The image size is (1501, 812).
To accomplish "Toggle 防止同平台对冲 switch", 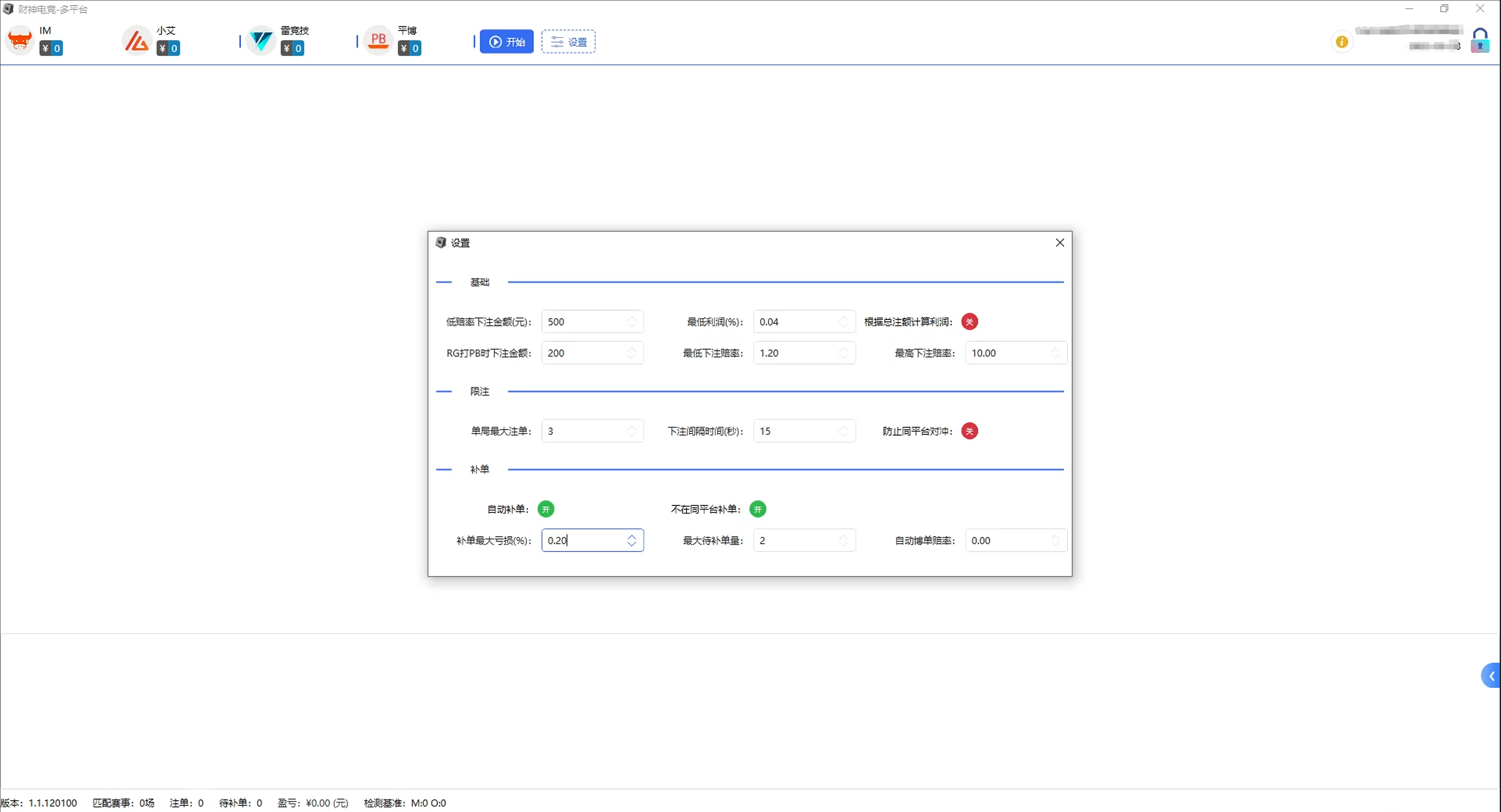I will pos(969,431).
